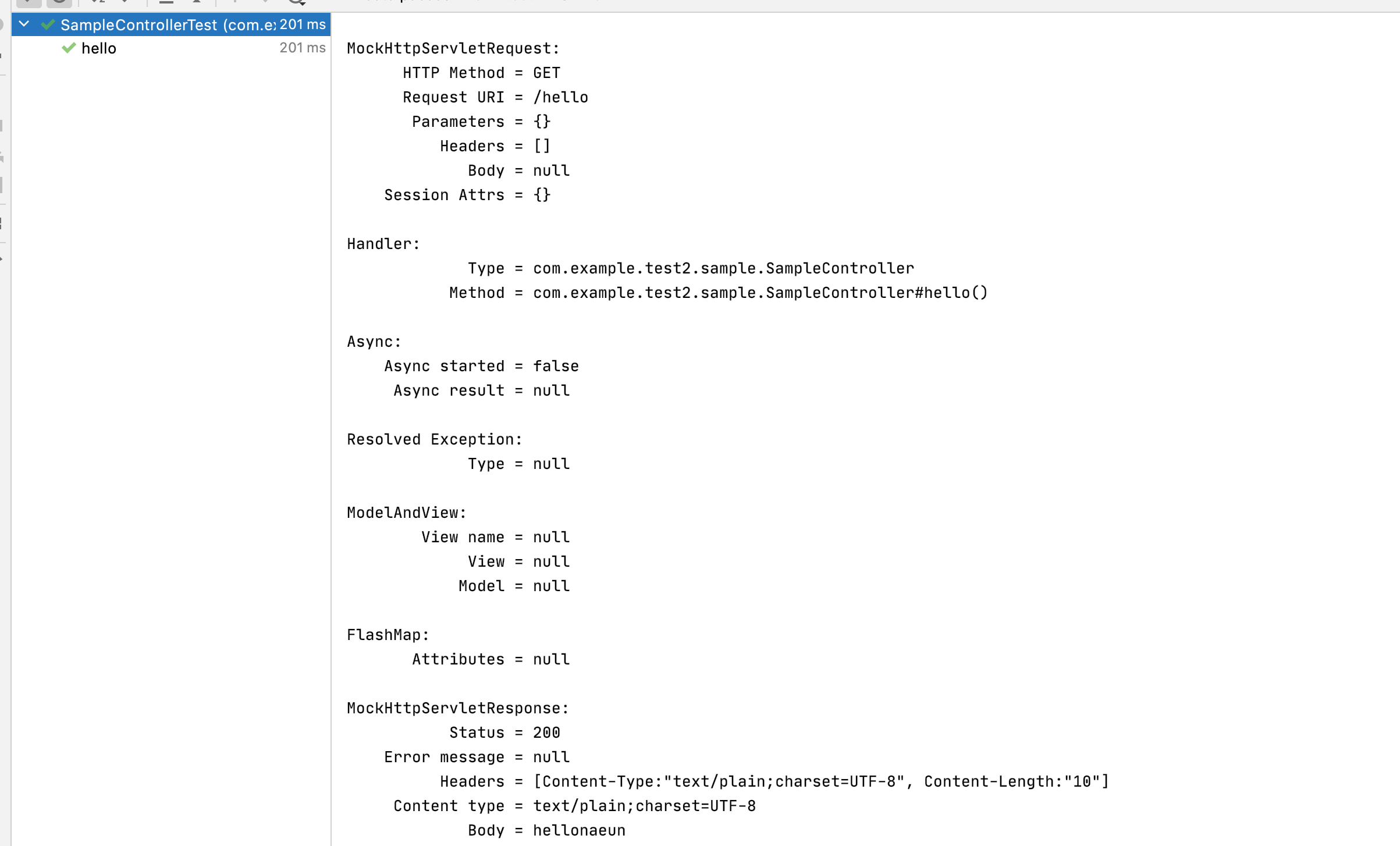The image size is (1400, 846).
Task: Toggle the Show Passed tests button
Action: click(x=29, y=2)
